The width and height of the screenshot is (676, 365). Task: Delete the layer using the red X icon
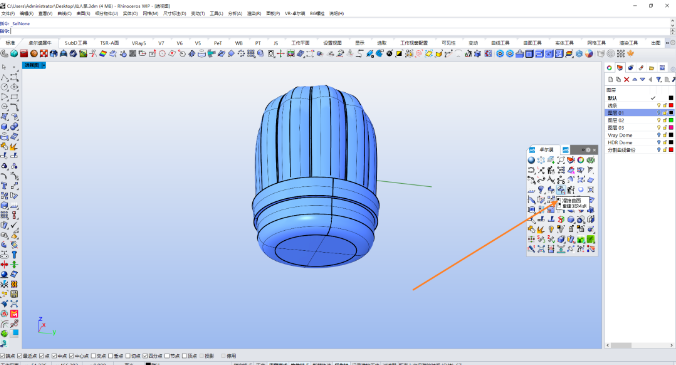(x=626, y=79)
